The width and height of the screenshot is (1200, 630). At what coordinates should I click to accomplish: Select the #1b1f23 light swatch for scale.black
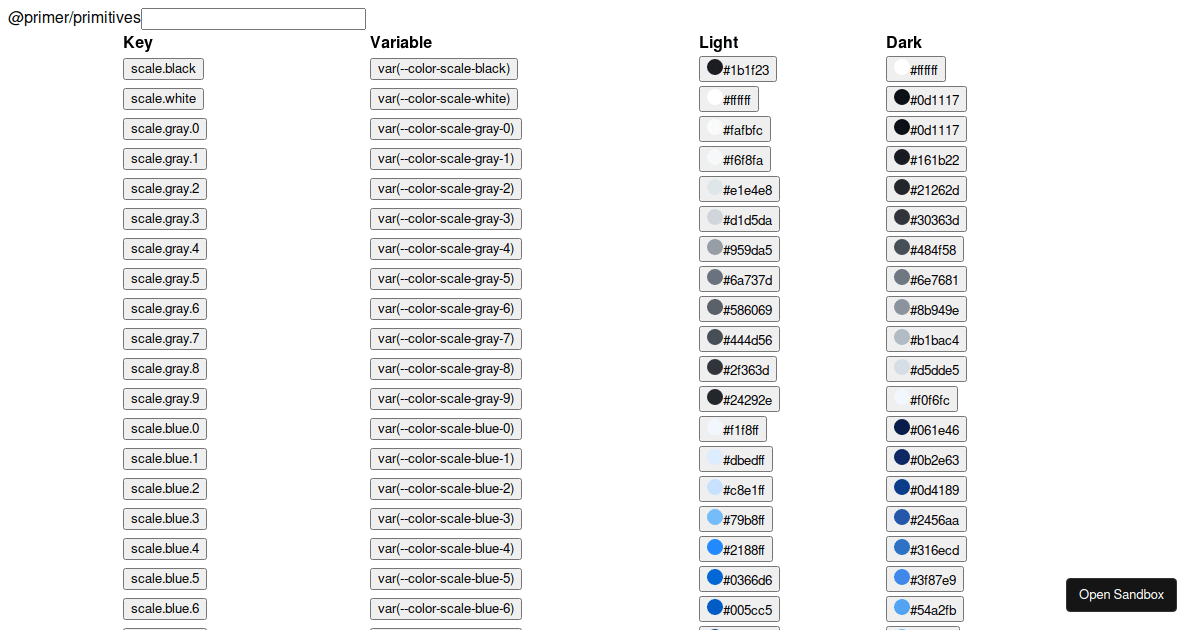[738, 68]
